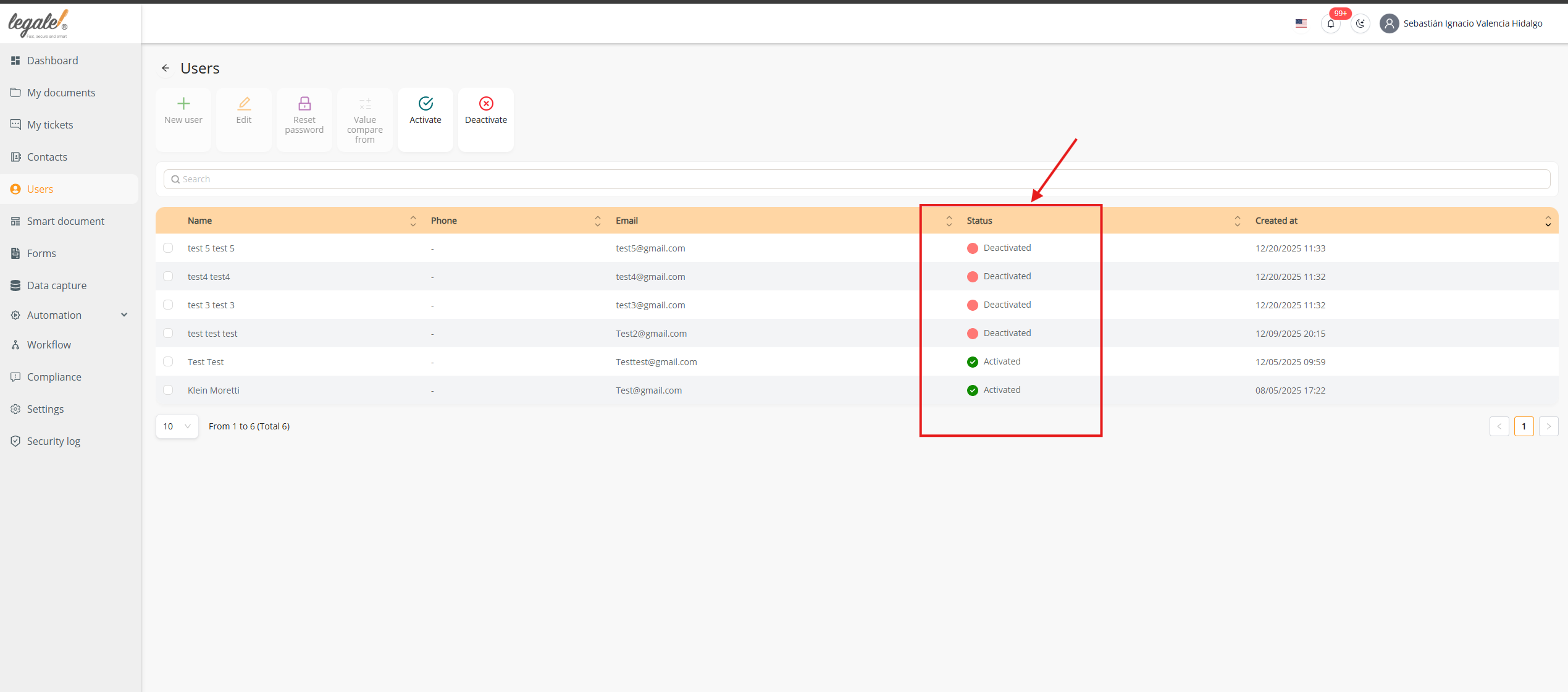Click the New user plus icon
The height and width of the screenshot is (692, 1568).
(183, 104)
